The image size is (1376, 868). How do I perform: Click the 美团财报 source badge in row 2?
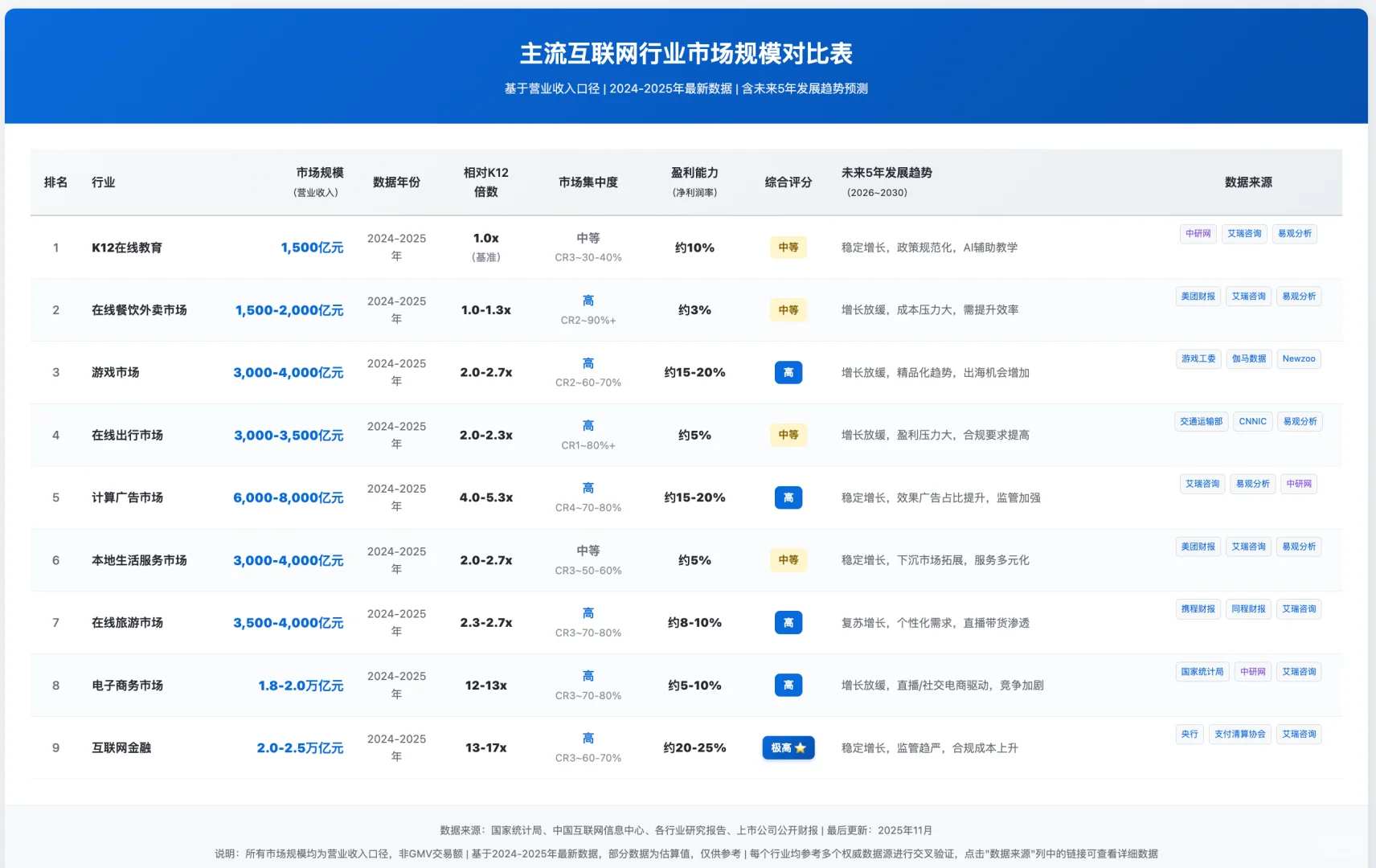click(x=1198, y=296)
